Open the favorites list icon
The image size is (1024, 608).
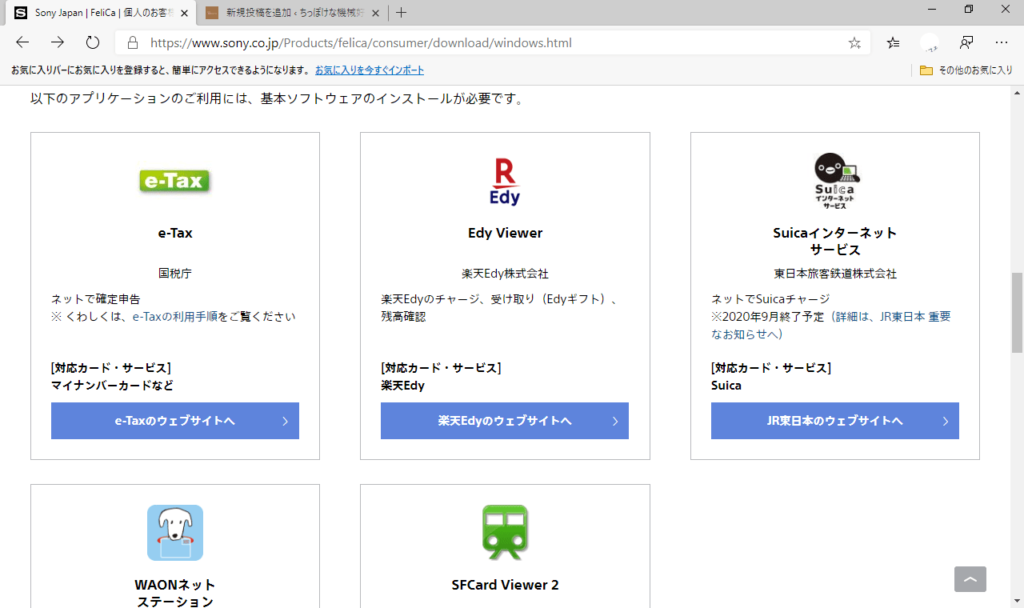coord(893,43)
